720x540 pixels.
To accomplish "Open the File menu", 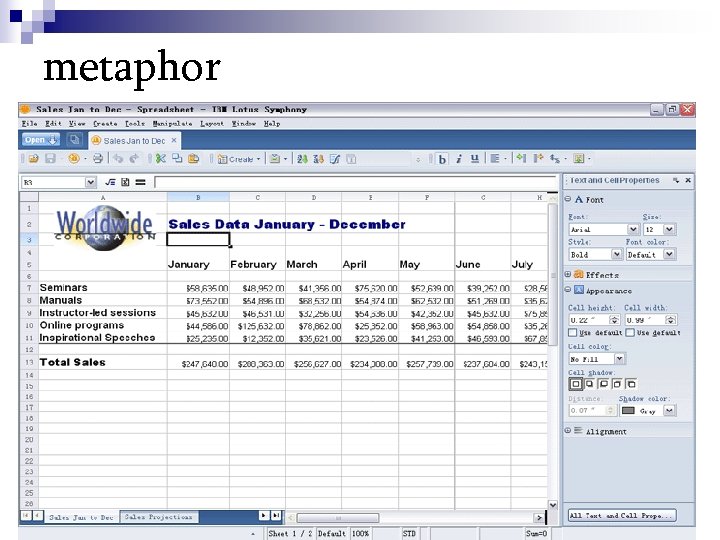I will pyautogui.click(x=29, y=124).
